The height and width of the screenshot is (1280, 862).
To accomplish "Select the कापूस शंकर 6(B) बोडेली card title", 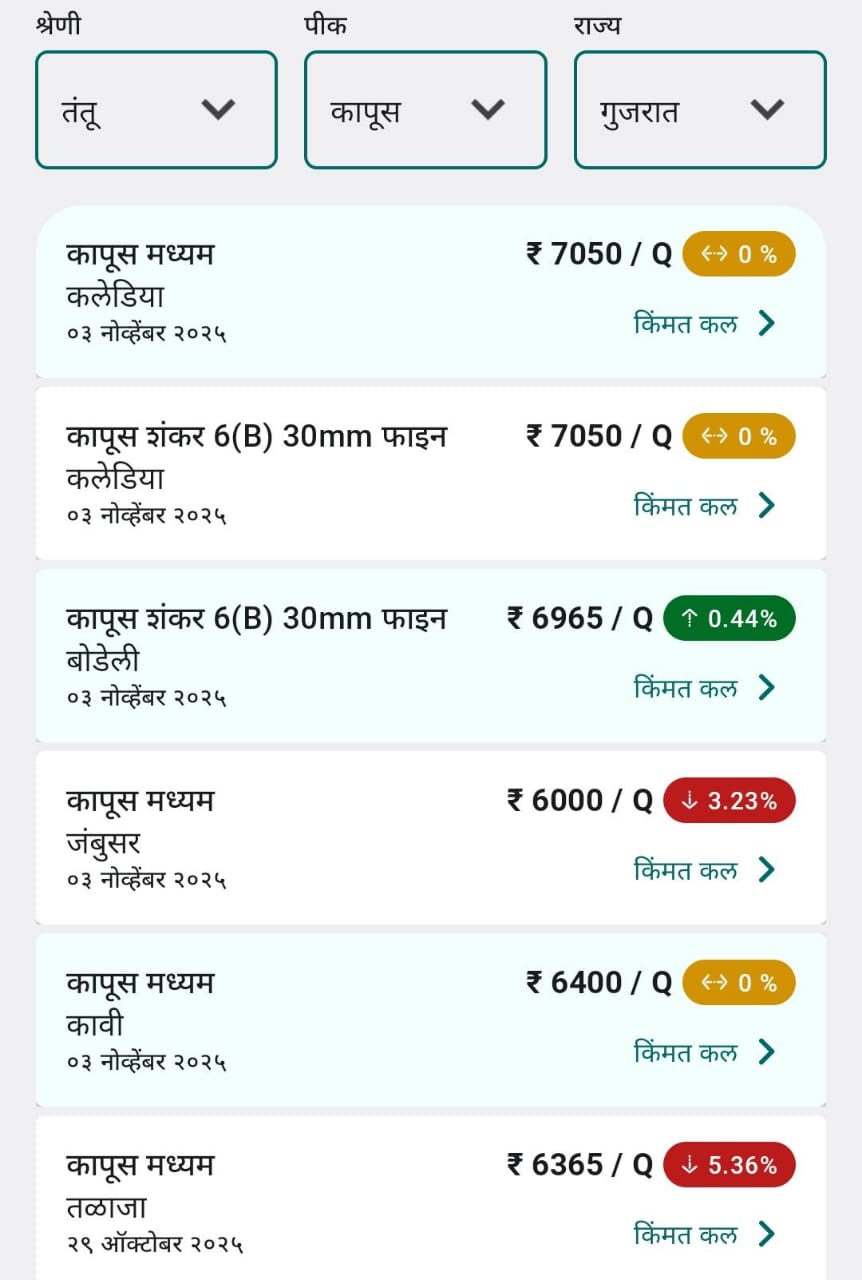I will 256,619.
